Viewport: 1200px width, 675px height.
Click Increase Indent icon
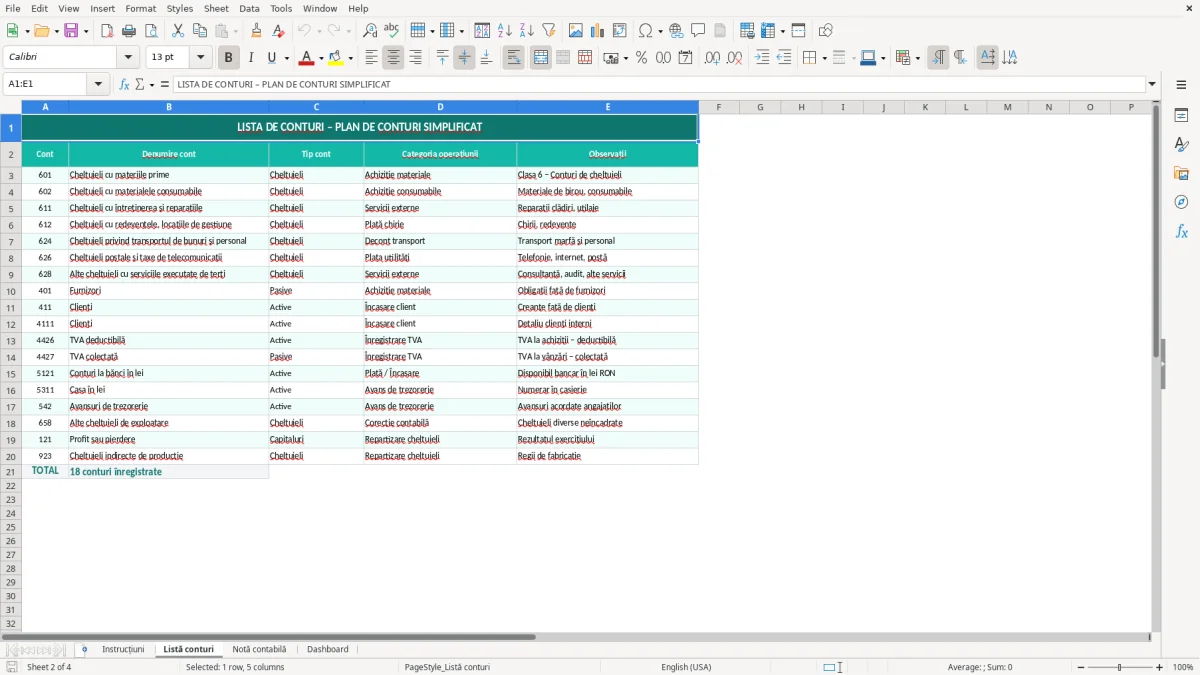point(762,58)
